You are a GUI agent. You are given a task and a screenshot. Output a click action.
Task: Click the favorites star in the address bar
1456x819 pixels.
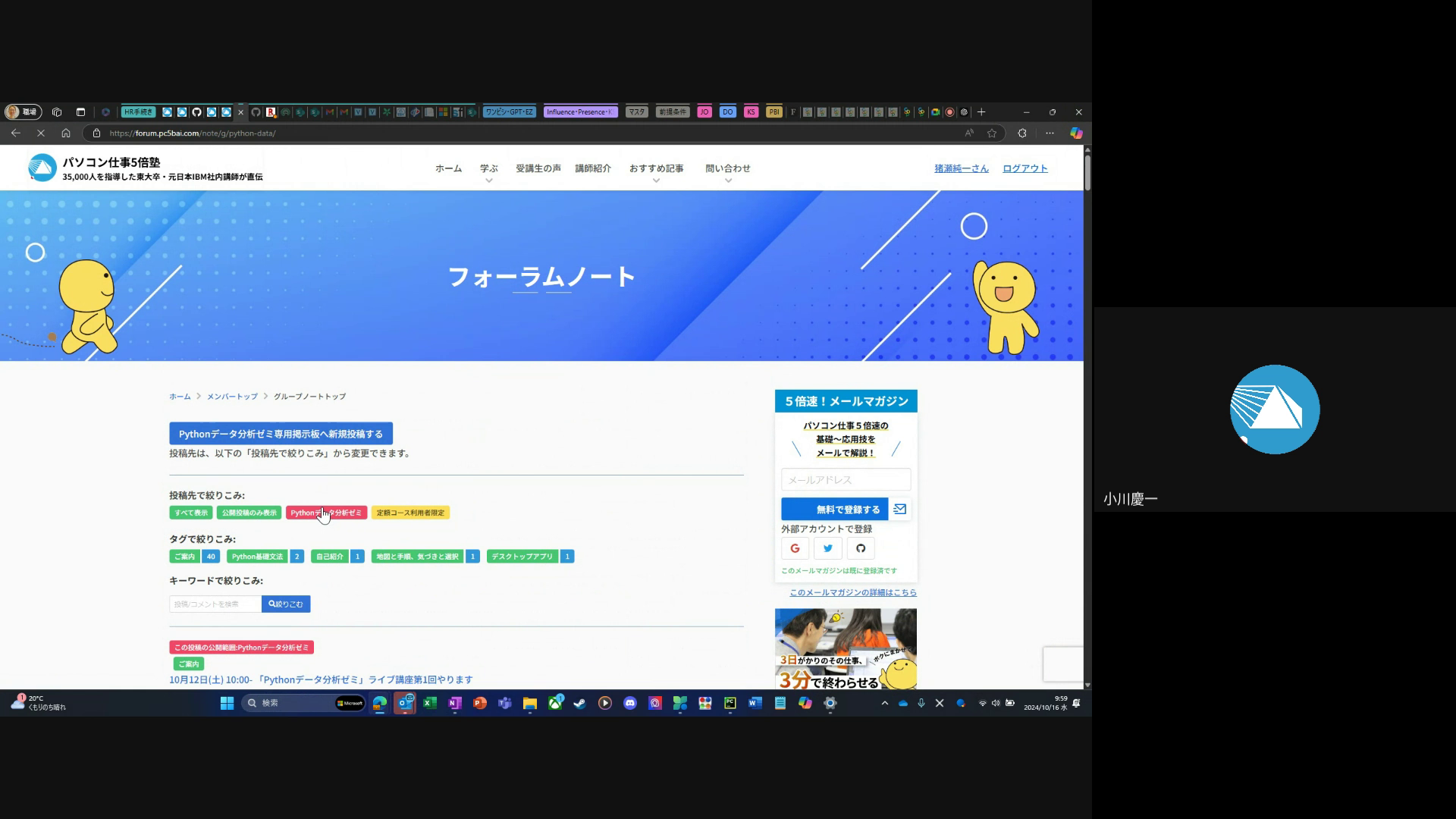(992, 133)
